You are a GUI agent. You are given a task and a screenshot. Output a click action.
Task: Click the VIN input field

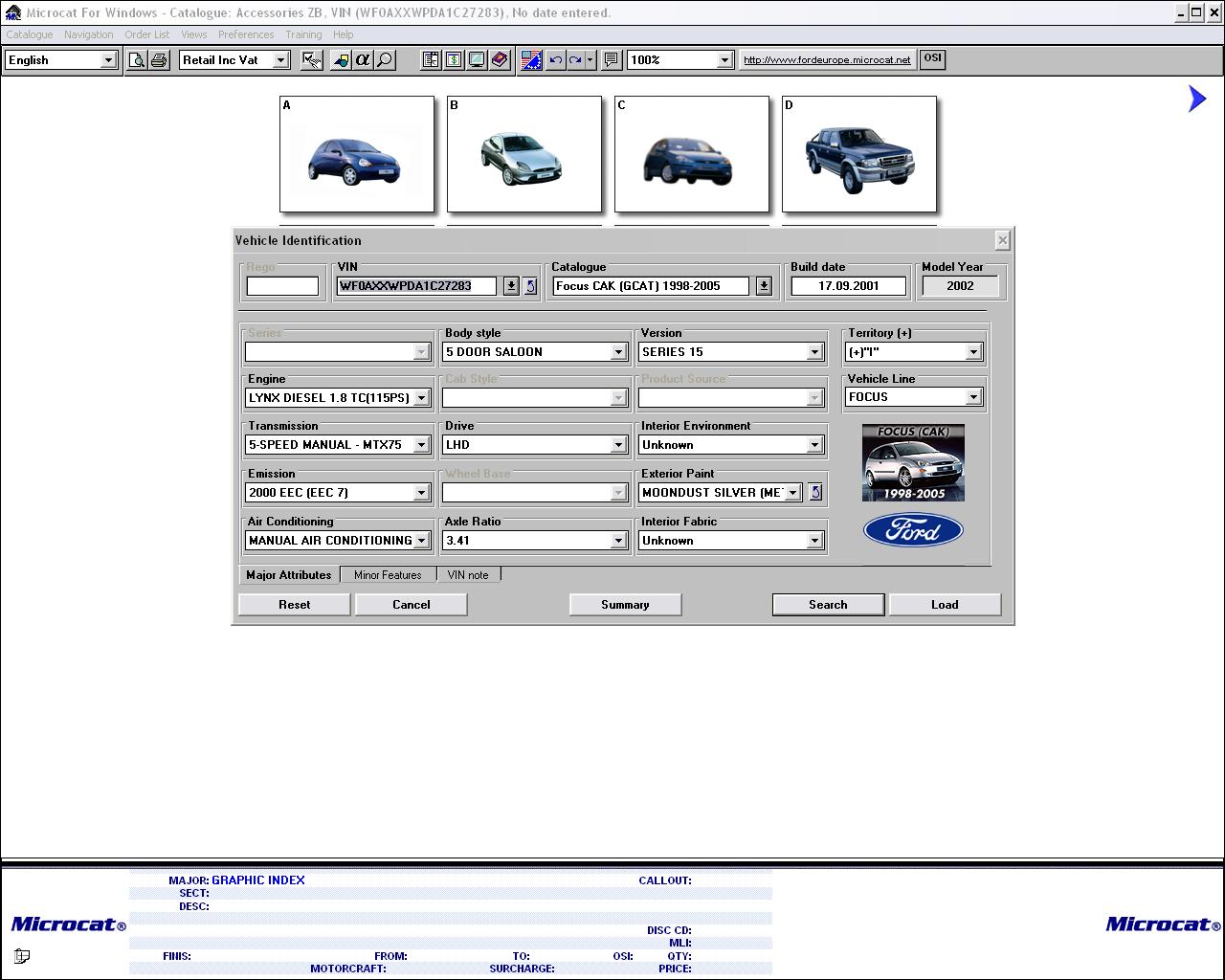point(417,286)
